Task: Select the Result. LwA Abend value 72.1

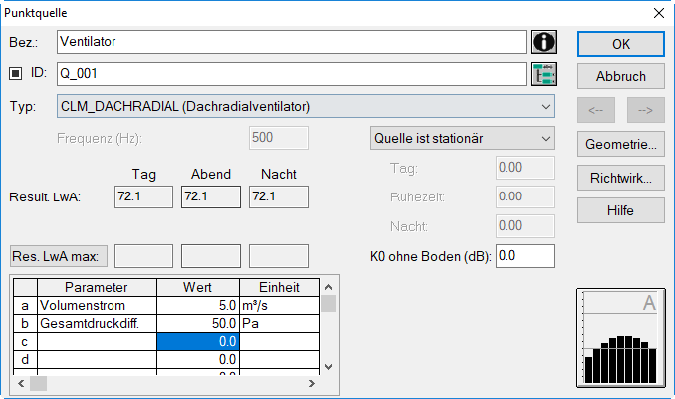Action: 211,197
